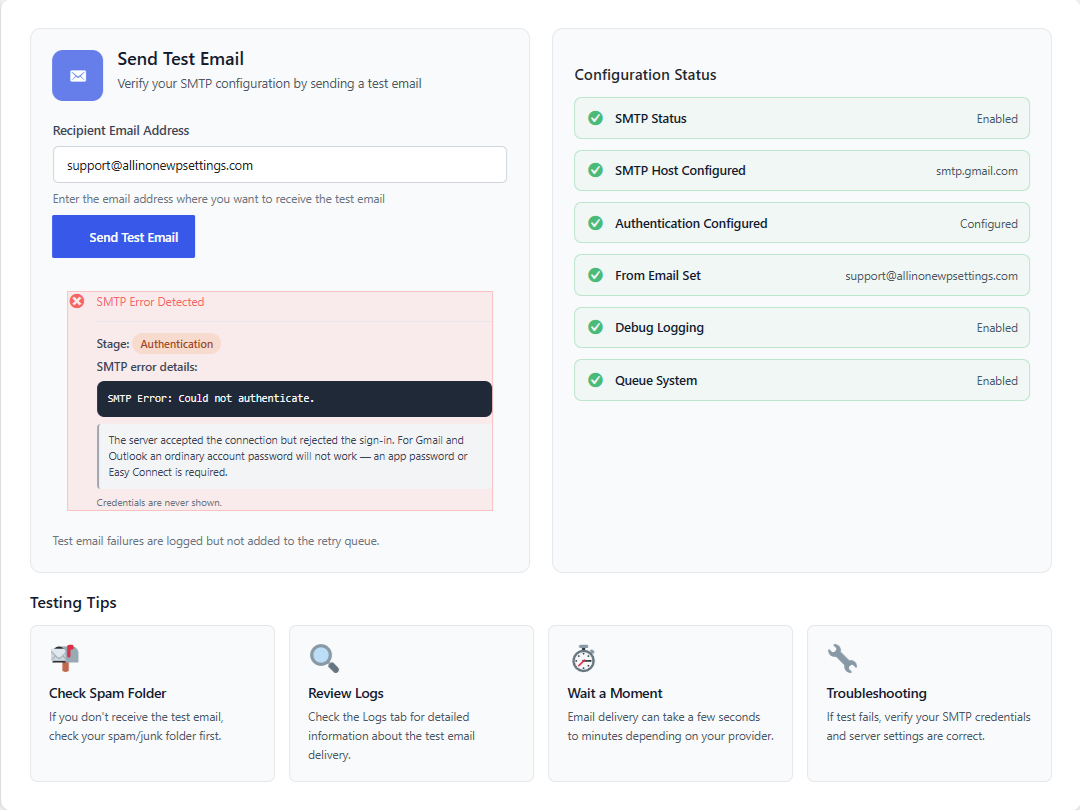Click the green check icon for Queue System
The height and width of the screenshot is (810, 1080).
596,380
